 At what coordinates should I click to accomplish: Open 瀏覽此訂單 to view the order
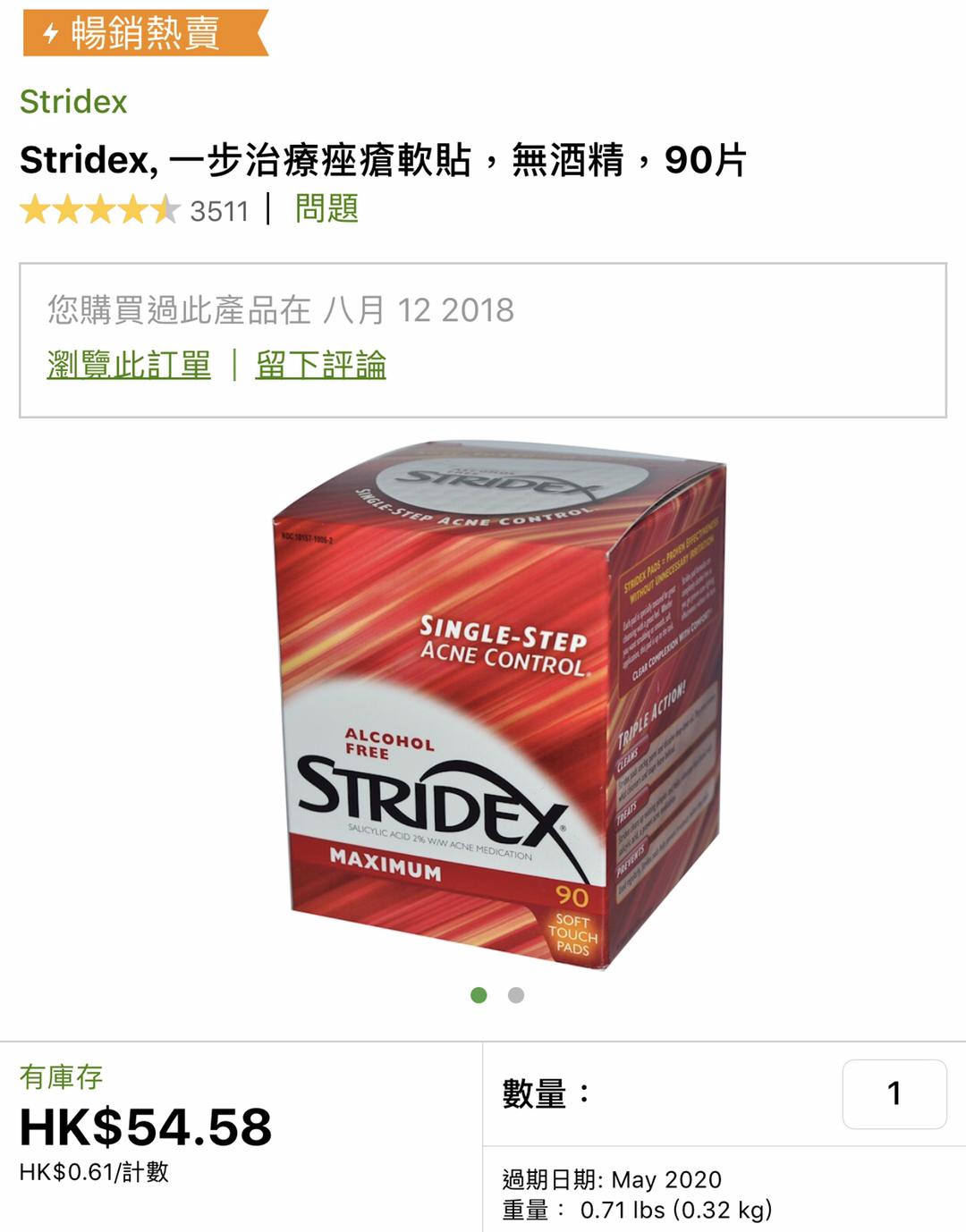(x=129, y=364)
